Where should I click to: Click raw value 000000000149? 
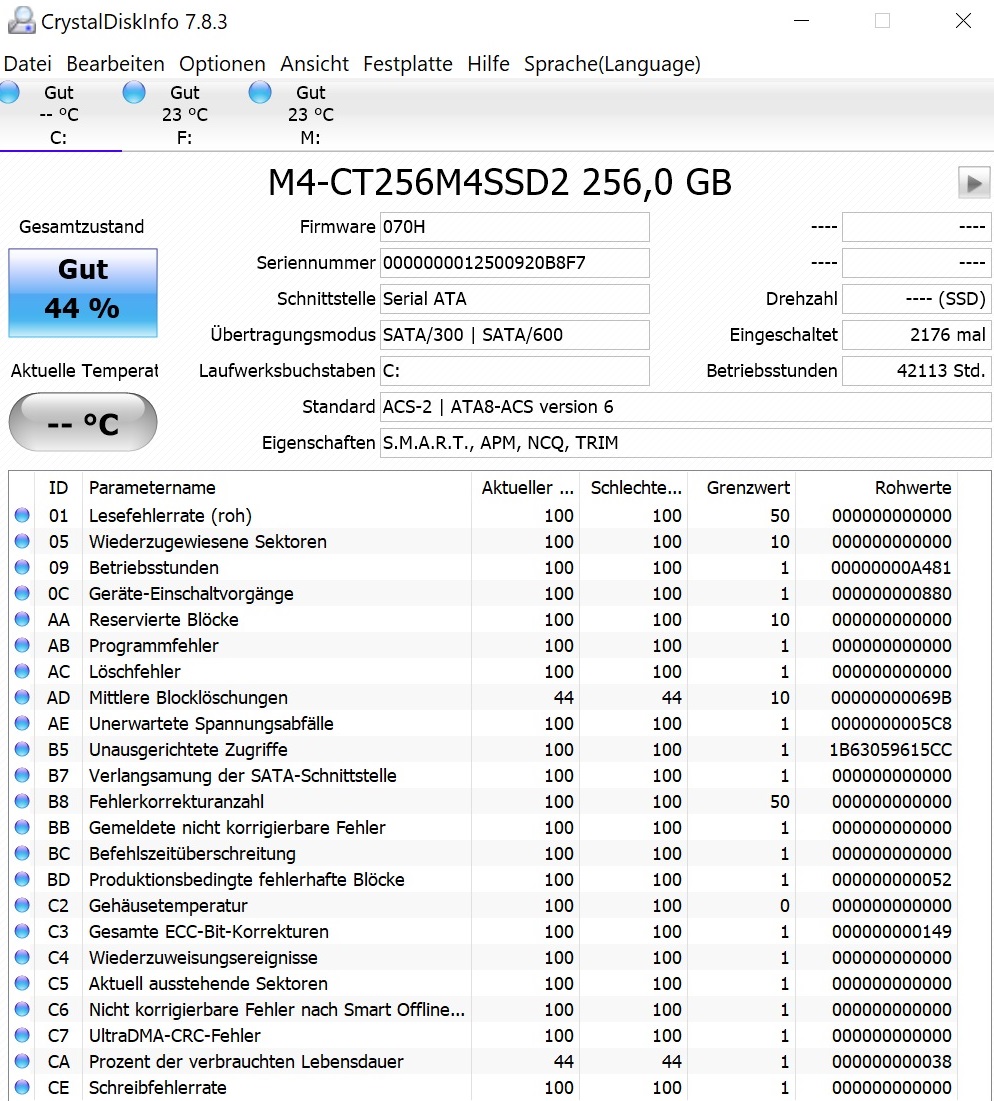[891, 932]
